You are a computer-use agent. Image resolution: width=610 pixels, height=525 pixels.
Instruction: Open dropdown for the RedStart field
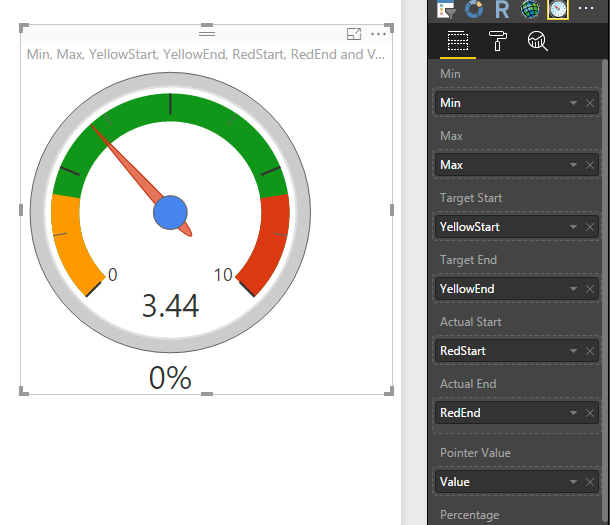(573, 351)
